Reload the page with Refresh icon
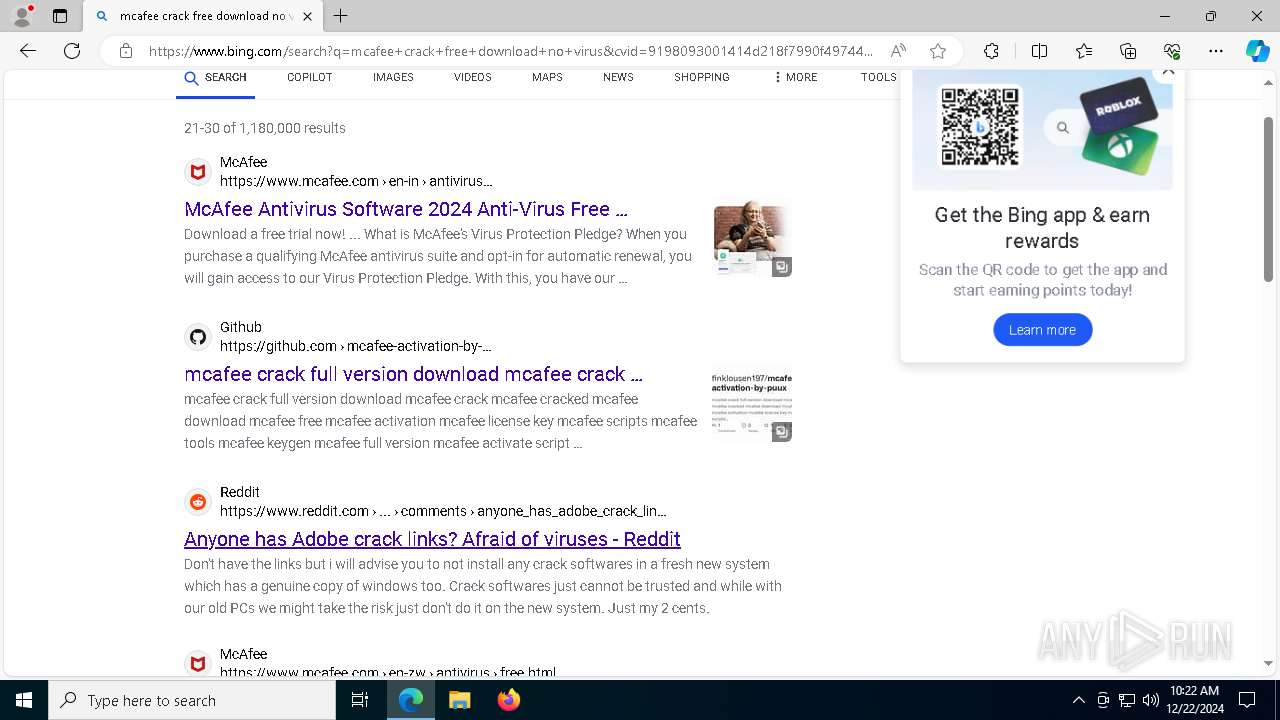This screenshot has width=1280, height=720. pyautogui.click(x=72, y=51)
